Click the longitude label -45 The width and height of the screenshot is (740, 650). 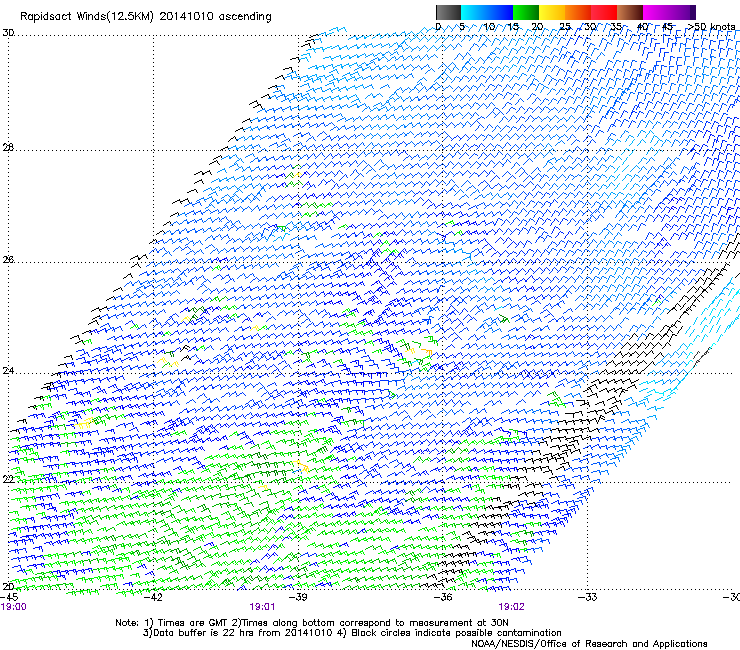pos(9,597)
